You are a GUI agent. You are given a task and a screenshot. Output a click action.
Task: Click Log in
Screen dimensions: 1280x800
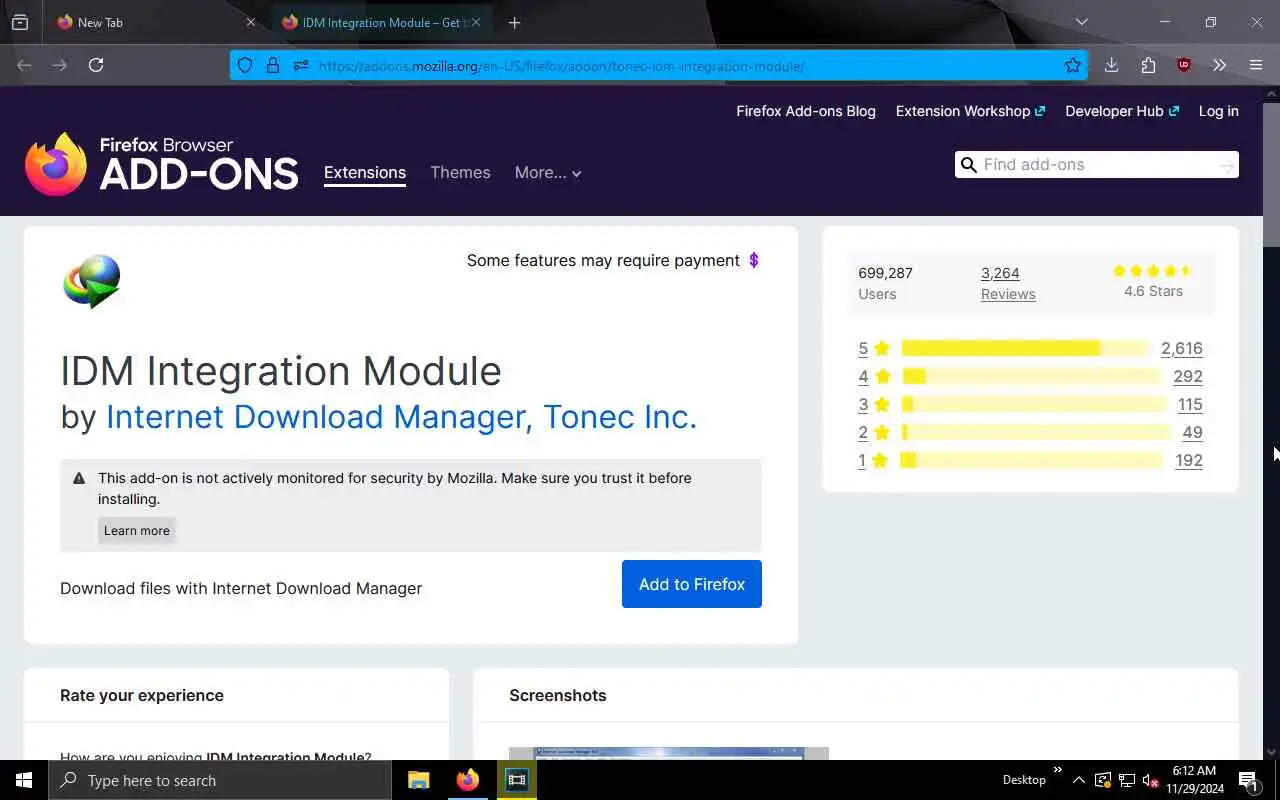[x=1219, y=111]
